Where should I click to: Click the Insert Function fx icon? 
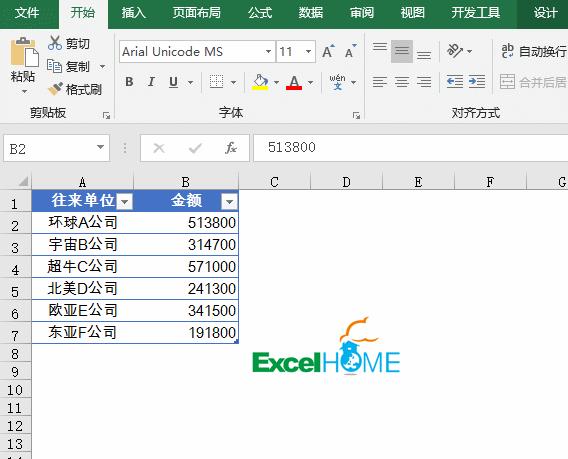click(231, 148)
